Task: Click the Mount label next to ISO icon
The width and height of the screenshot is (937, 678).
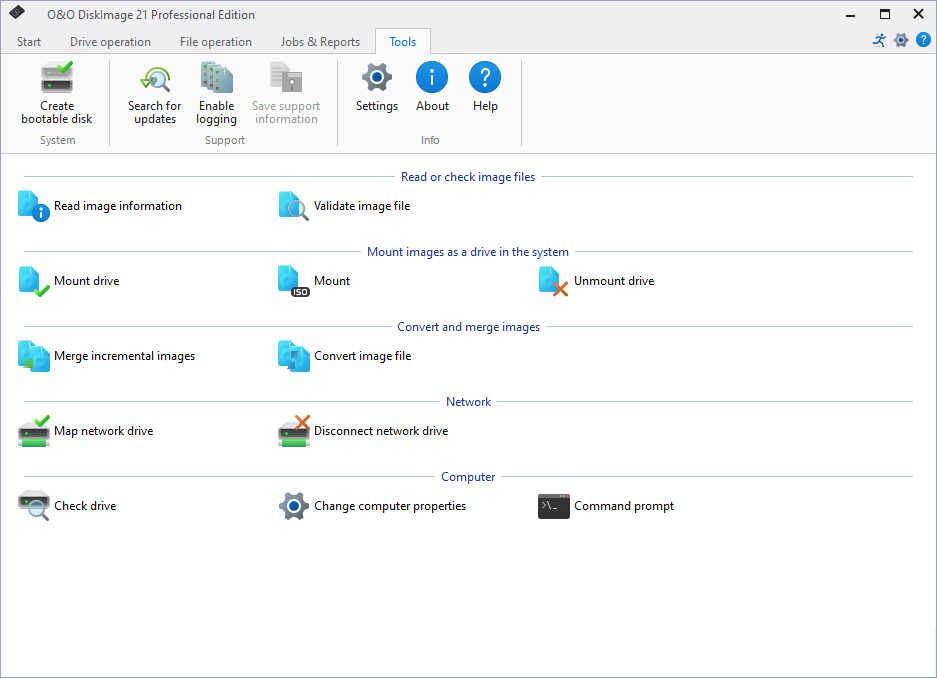Action: pyautogui.click(x=332, y=281)
